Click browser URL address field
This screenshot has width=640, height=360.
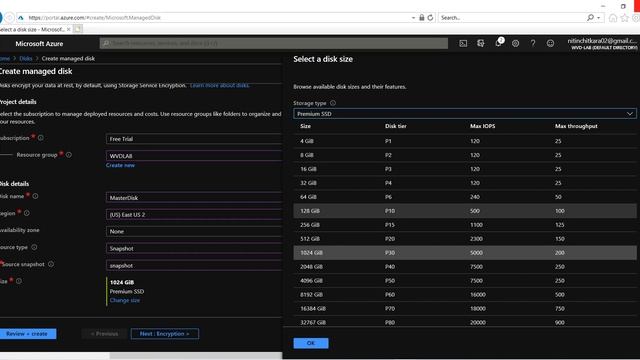pyautogui.click(x=218, y=18)
